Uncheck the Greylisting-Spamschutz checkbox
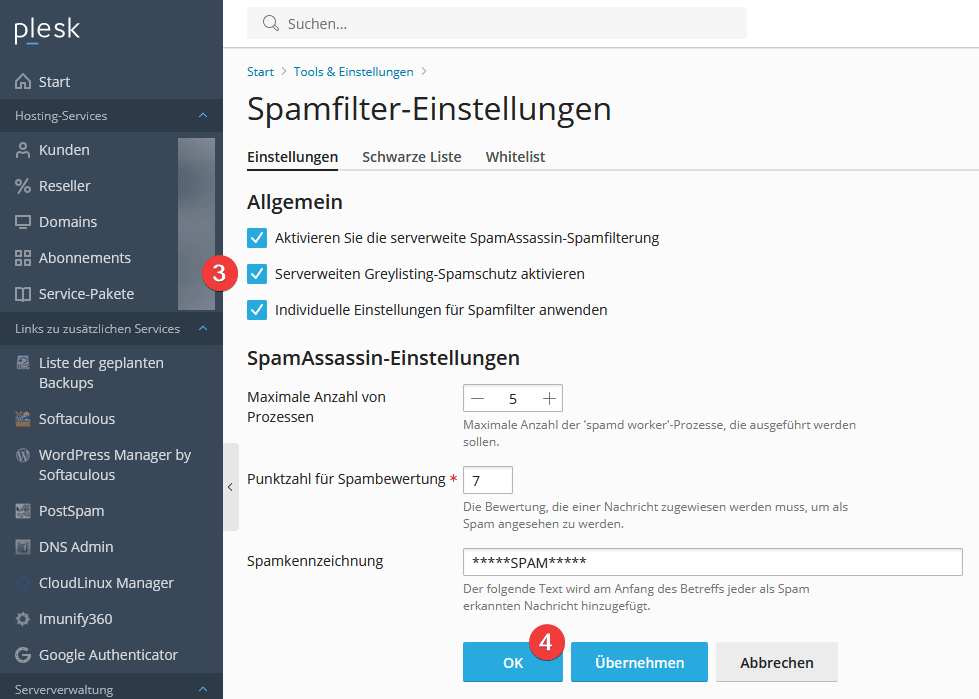This screenshot has height=699, width=979. click(257, 274)
